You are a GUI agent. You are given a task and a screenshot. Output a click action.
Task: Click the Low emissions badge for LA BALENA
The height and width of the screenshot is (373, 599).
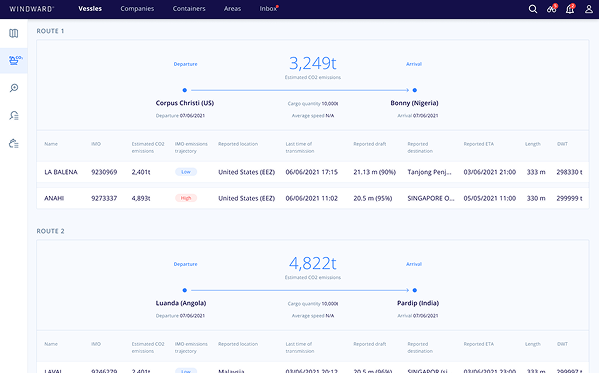(x=186, y=172)
